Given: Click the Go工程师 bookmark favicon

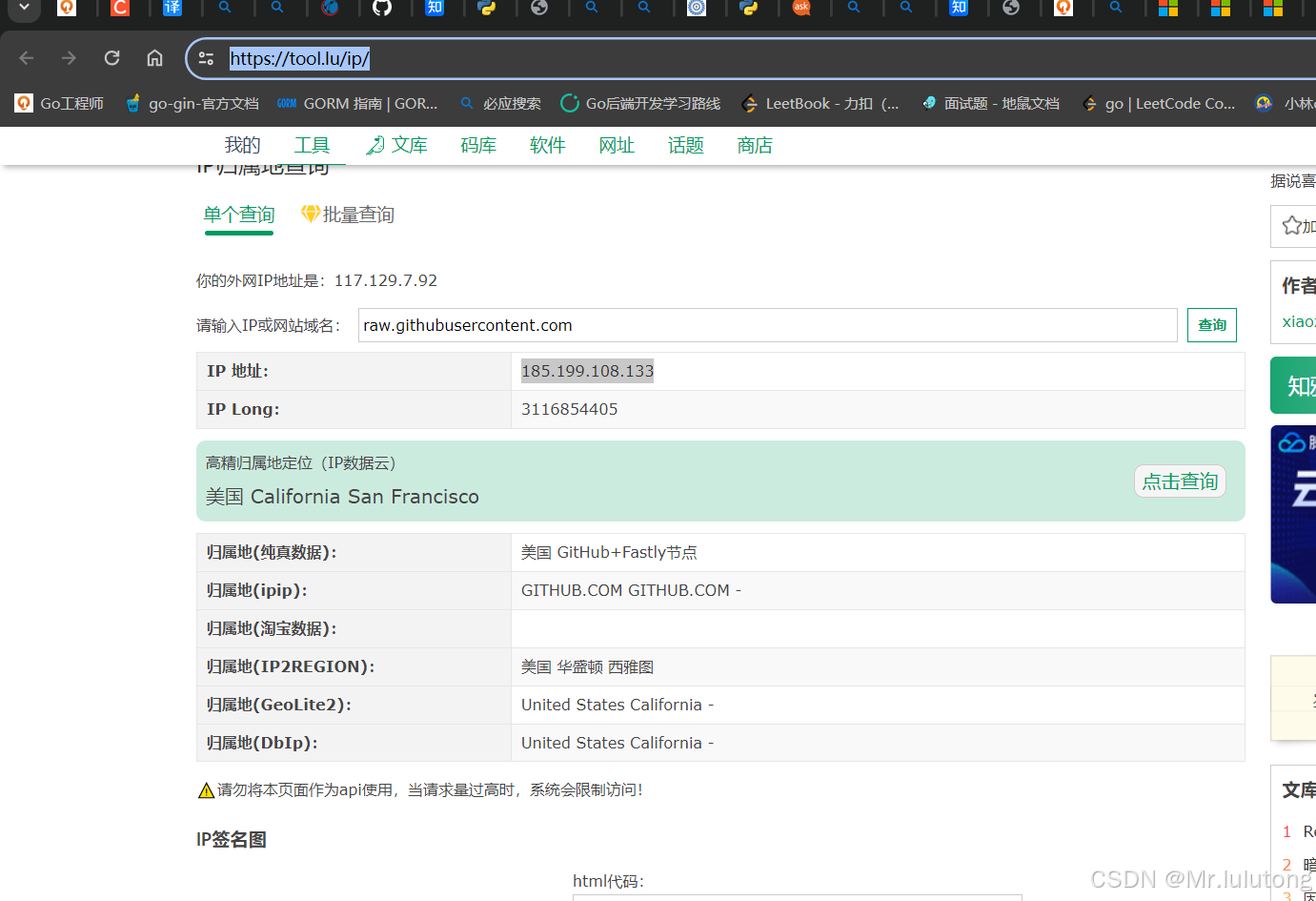Looking at the screenshot, I should pyautogui.click(x=24, y=103).
